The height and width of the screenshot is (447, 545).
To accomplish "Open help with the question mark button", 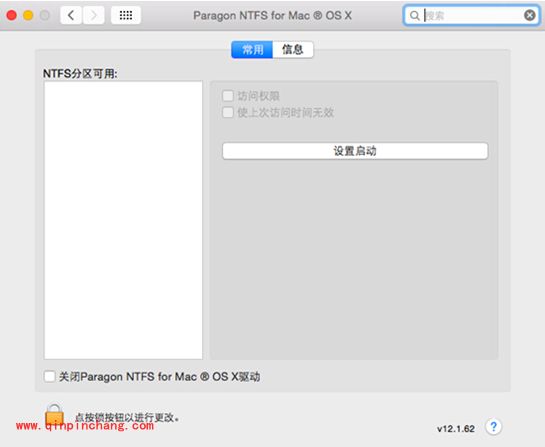I will (x=494, y=426).
